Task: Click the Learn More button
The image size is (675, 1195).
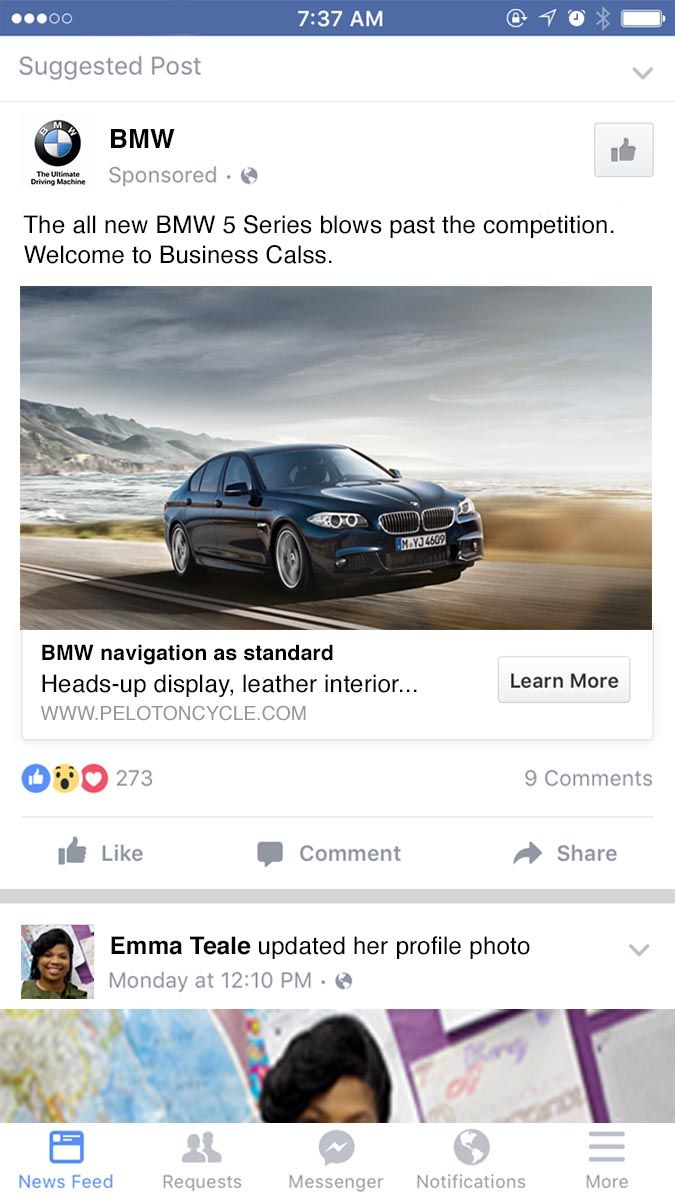Action: click(x=564, y=680)
